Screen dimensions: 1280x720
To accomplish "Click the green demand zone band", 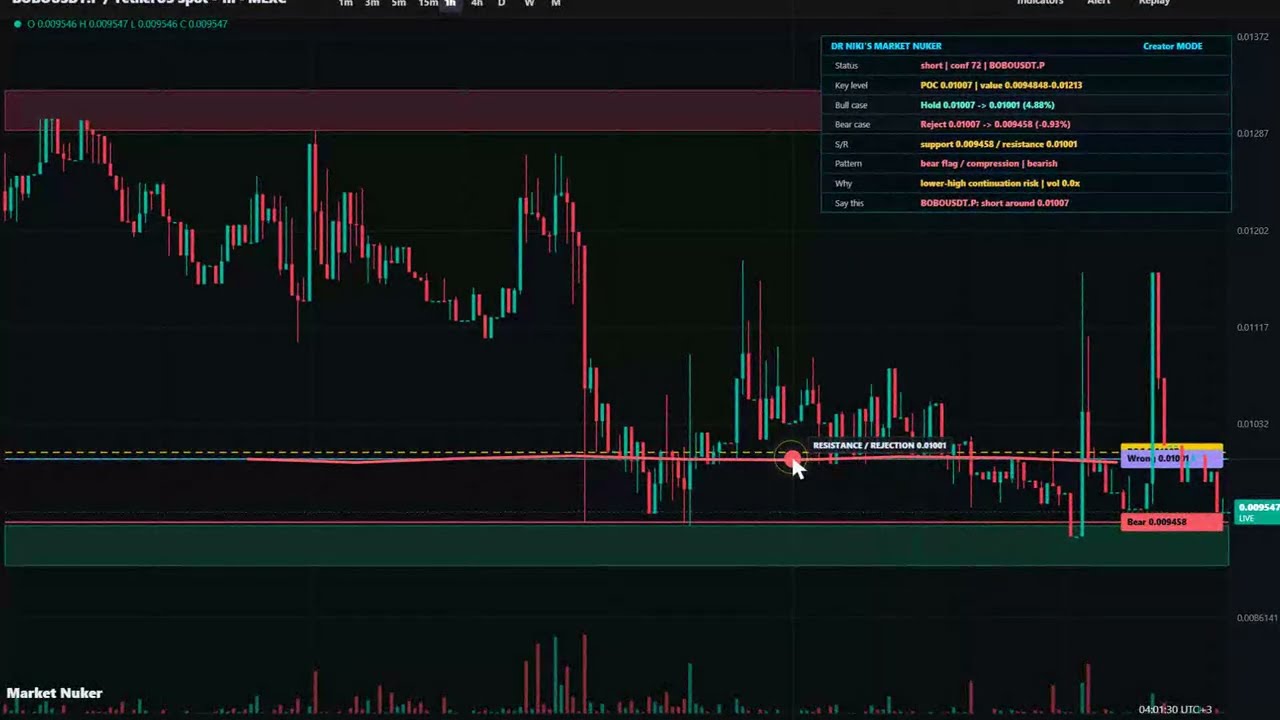I will pyautogui.click(x=616, y=545).
